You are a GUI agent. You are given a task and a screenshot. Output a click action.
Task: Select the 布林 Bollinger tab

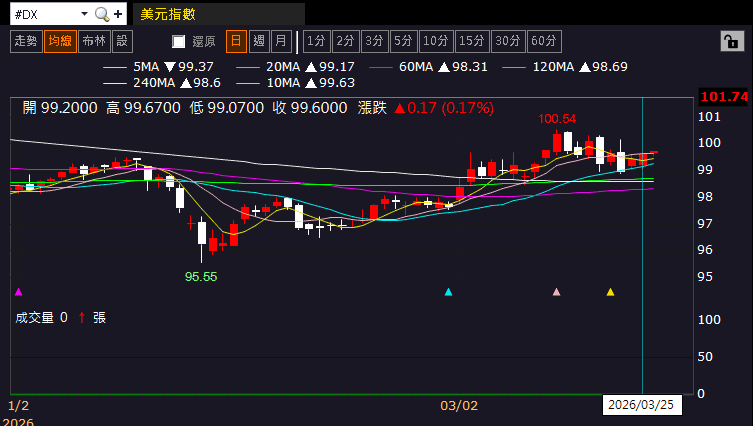(x=94, y=41)
